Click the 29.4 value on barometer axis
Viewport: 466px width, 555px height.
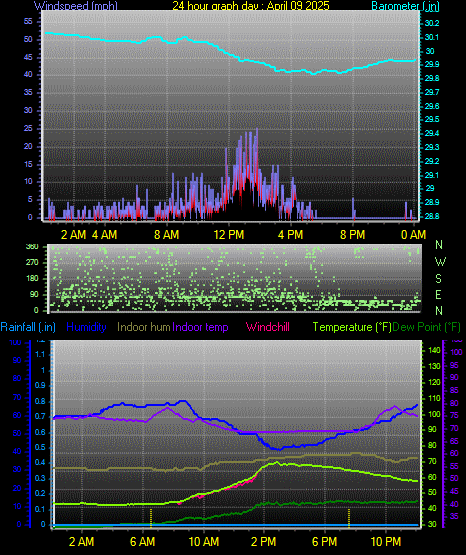tap(432, 133)
